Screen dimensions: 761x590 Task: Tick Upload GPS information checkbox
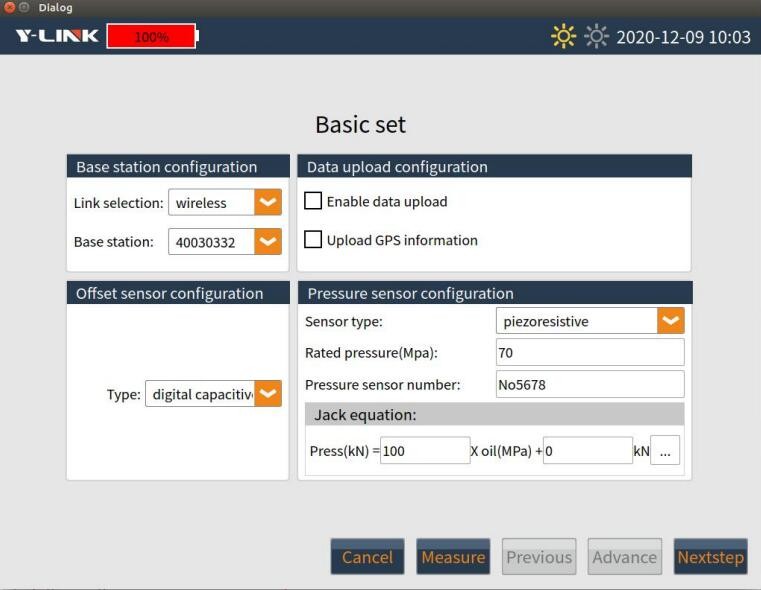(x=313, y=239)
